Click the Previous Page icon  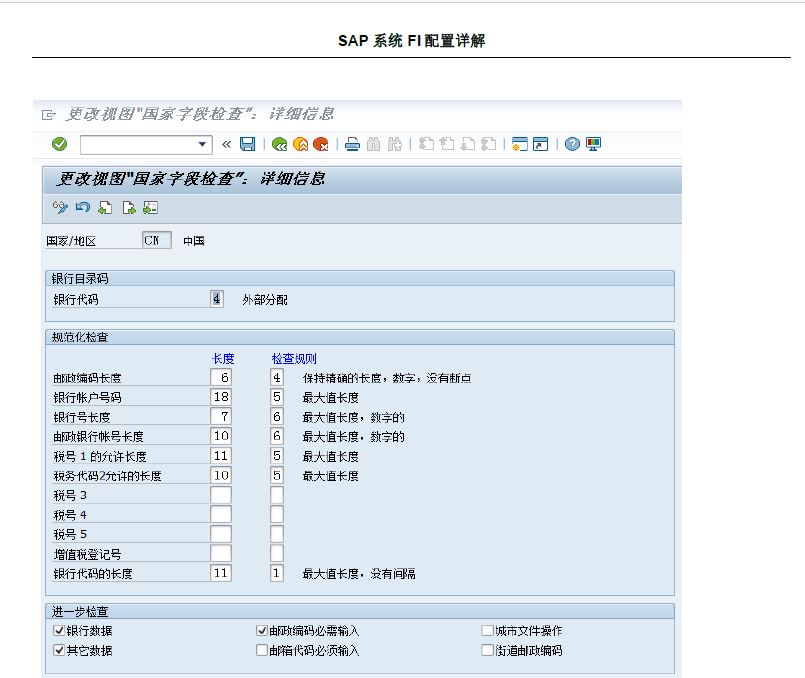tap(447, 144)
